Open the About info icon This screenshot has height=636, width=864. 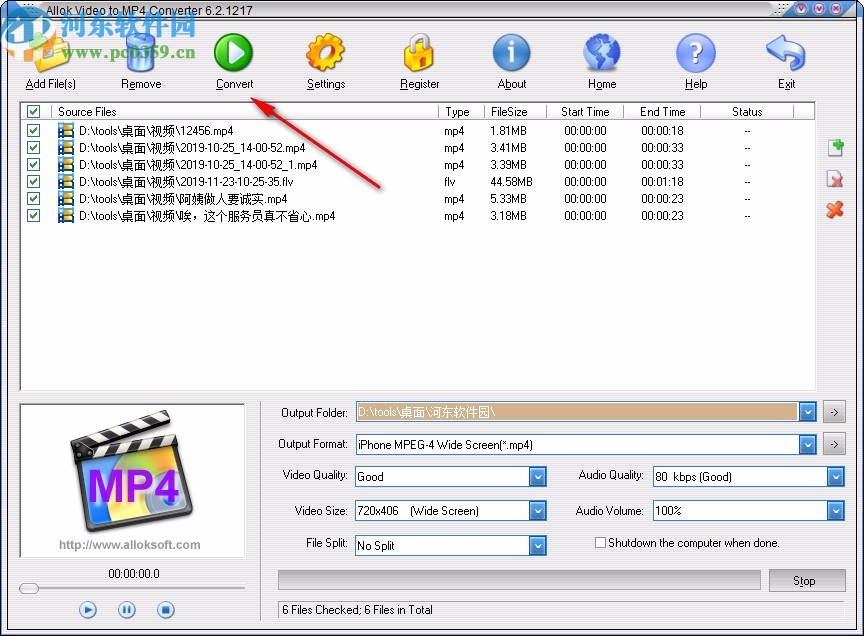pos(511,53)
